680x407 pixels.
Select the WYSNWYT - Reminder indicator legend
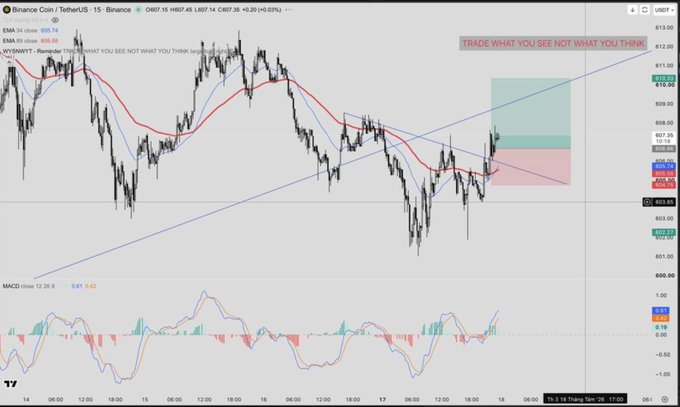(x=32, y=51)
